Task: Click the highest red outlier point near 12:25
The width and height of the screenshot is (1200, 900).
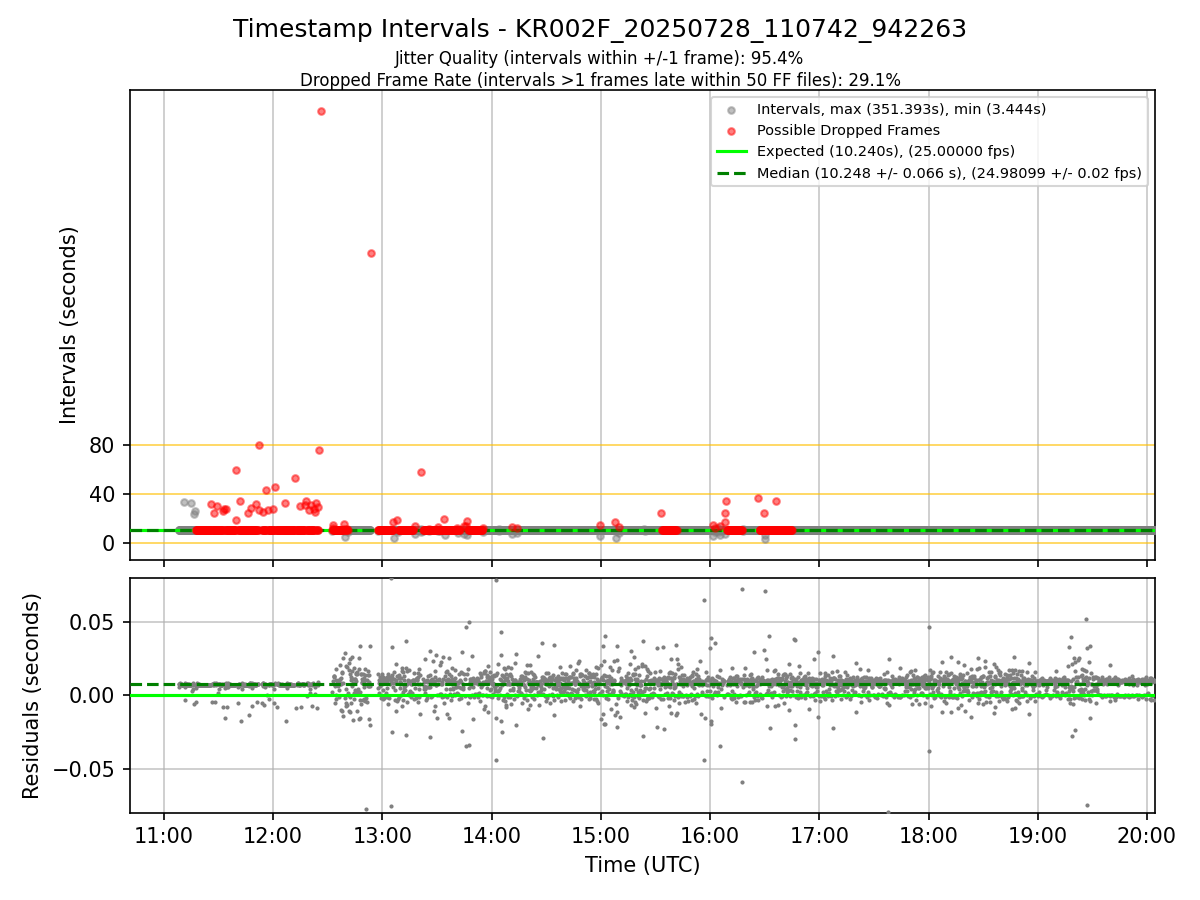Action: [x=321, y=111]
